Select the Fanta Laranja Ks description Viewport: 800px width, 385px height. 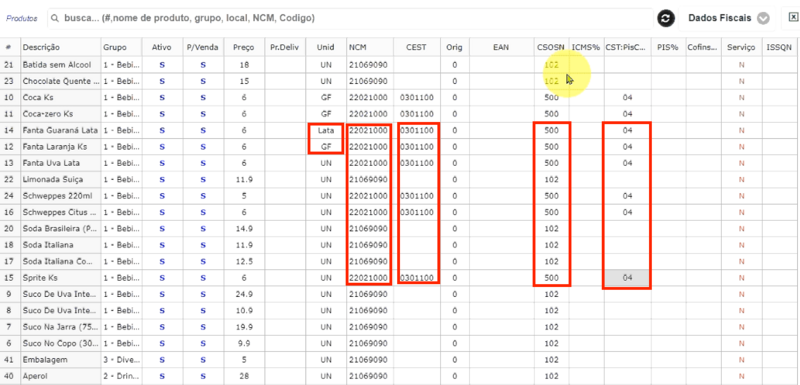55,147
